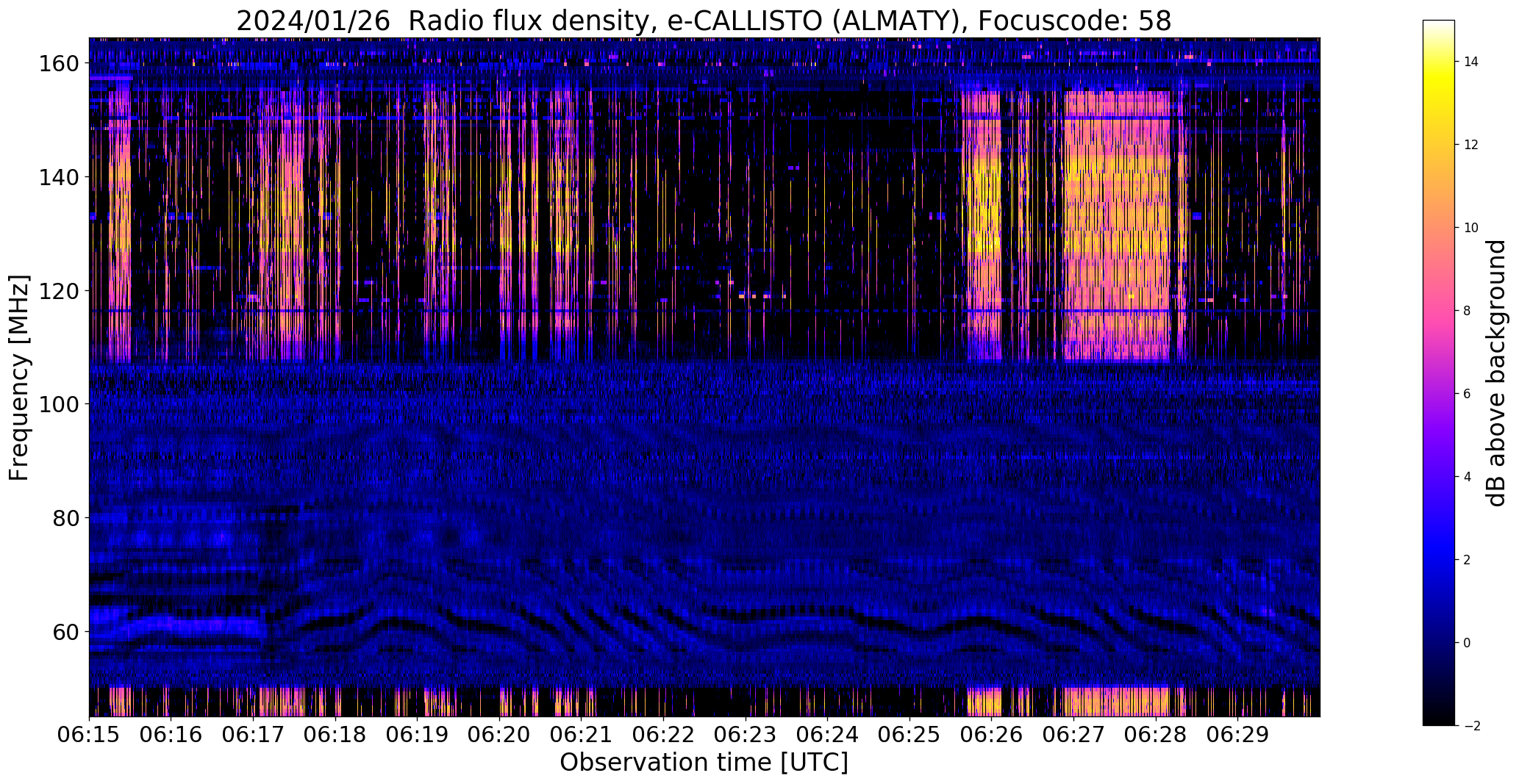
Task: Click the 06:19 time tick label
Action: click(417, 734)
